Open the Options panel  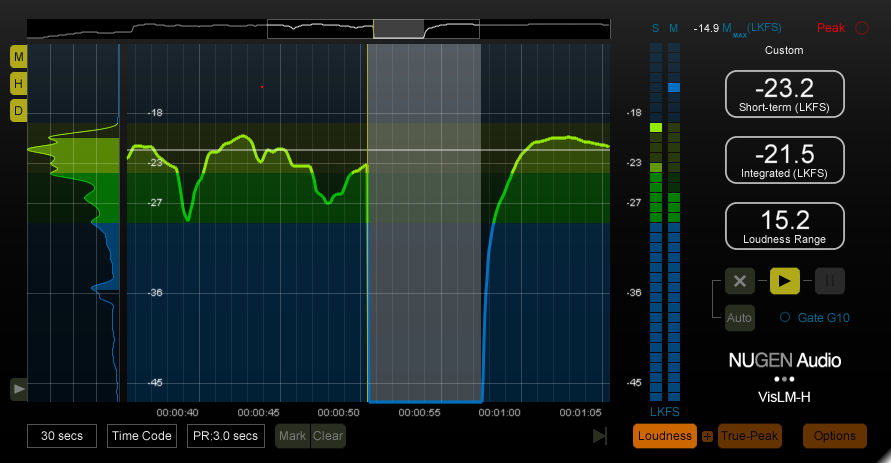[834, 436]
